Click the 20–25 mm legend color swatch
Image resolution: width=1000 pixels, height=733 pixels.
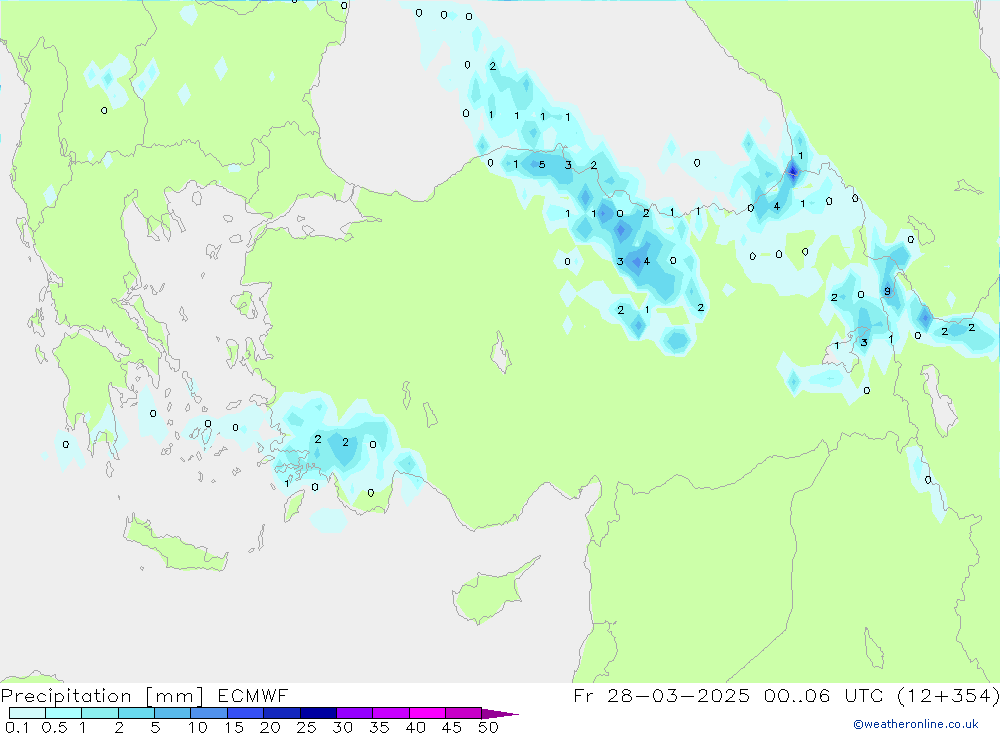coord(282,713)
